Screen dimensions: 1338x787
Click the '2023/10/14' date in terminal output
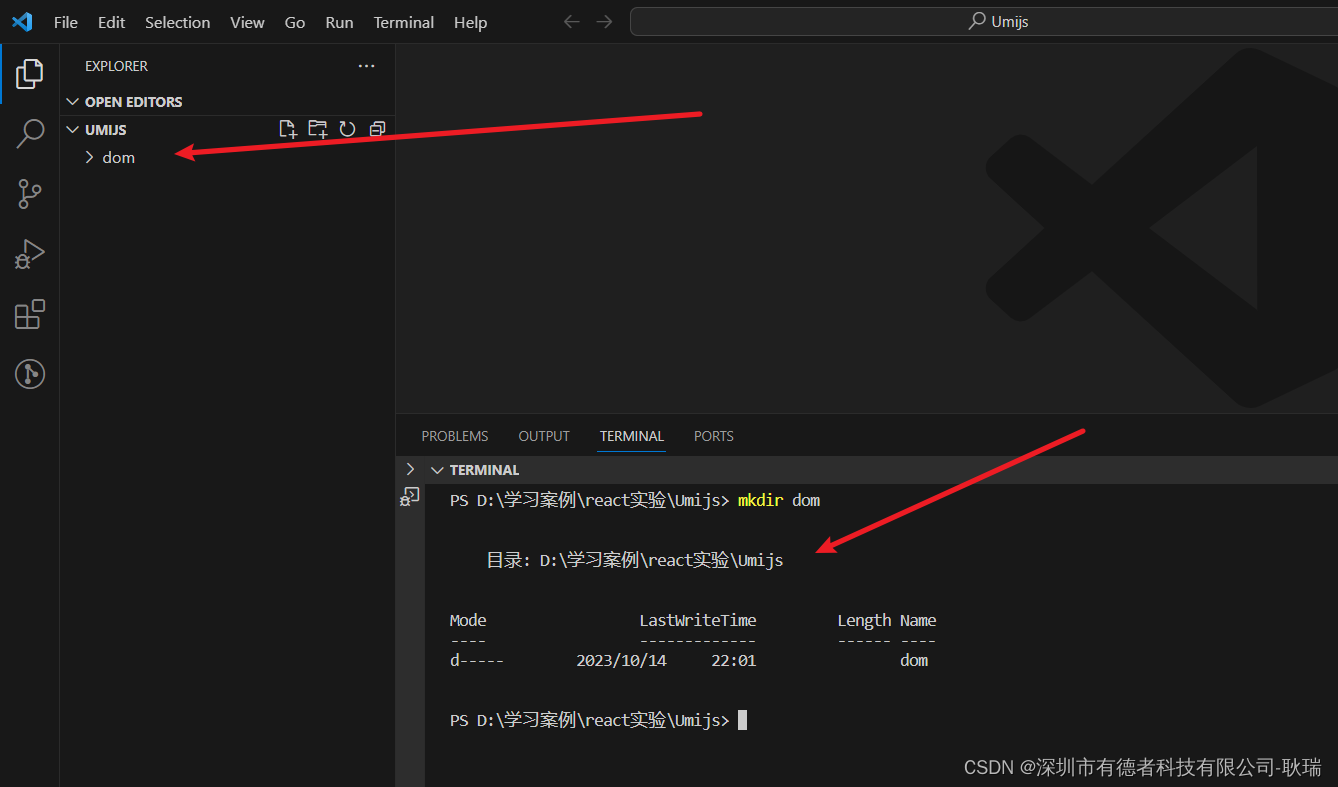[x=621, y=660]
